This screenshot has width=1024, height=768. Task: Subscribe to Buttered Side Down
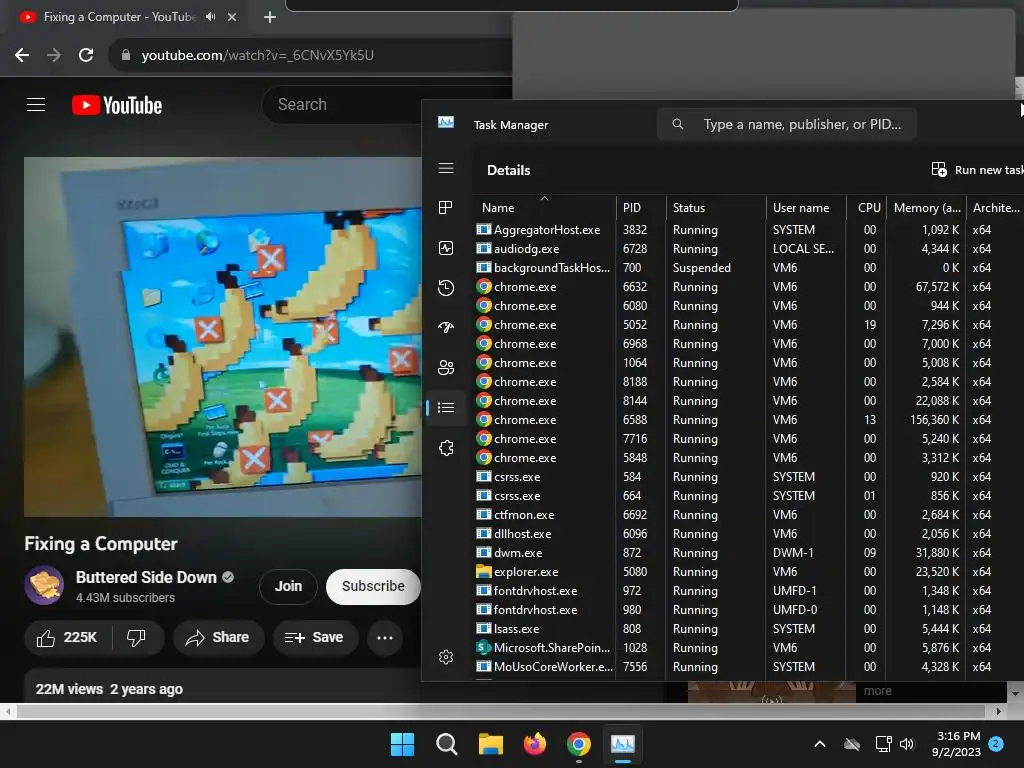coord(373,586)
